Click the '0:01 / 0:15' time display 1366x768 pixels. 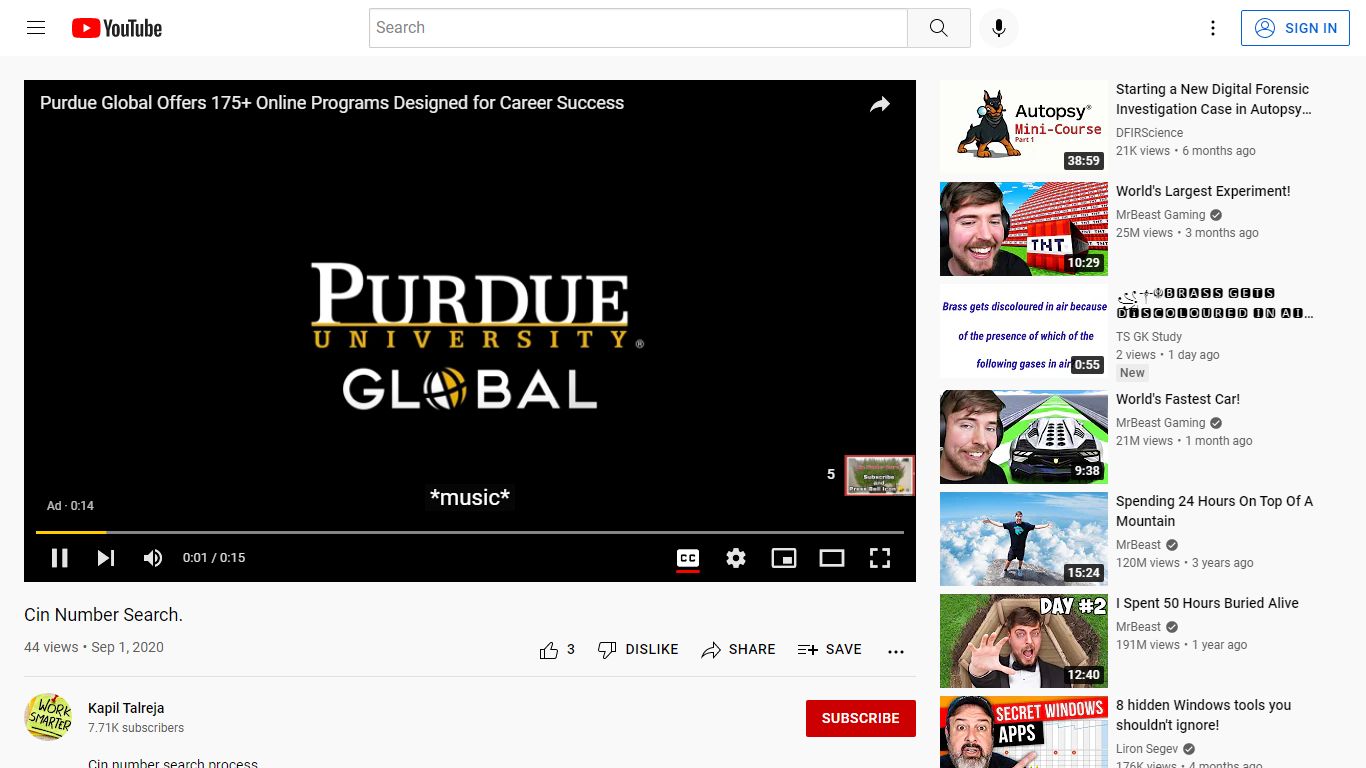click(214, 558)
